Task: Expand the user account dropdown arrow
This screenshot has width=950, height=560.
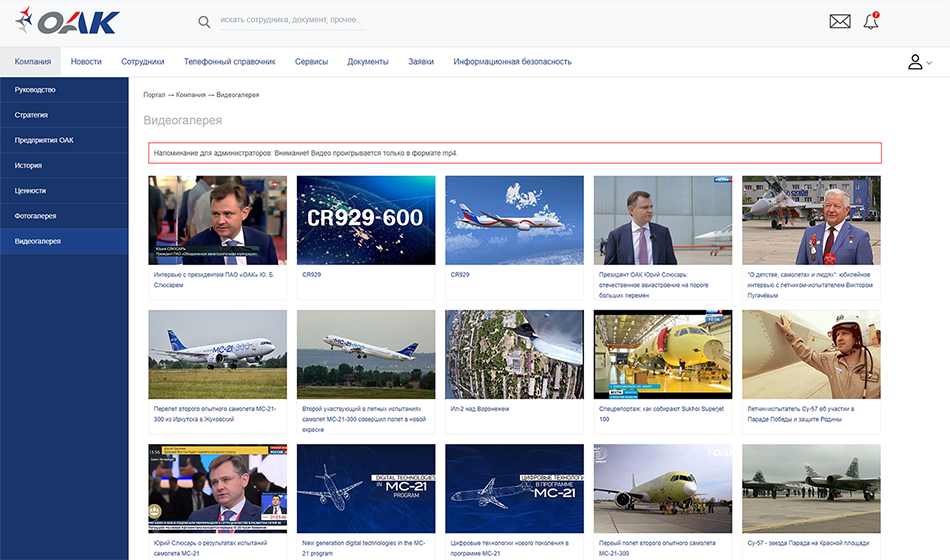Action: 929,63
